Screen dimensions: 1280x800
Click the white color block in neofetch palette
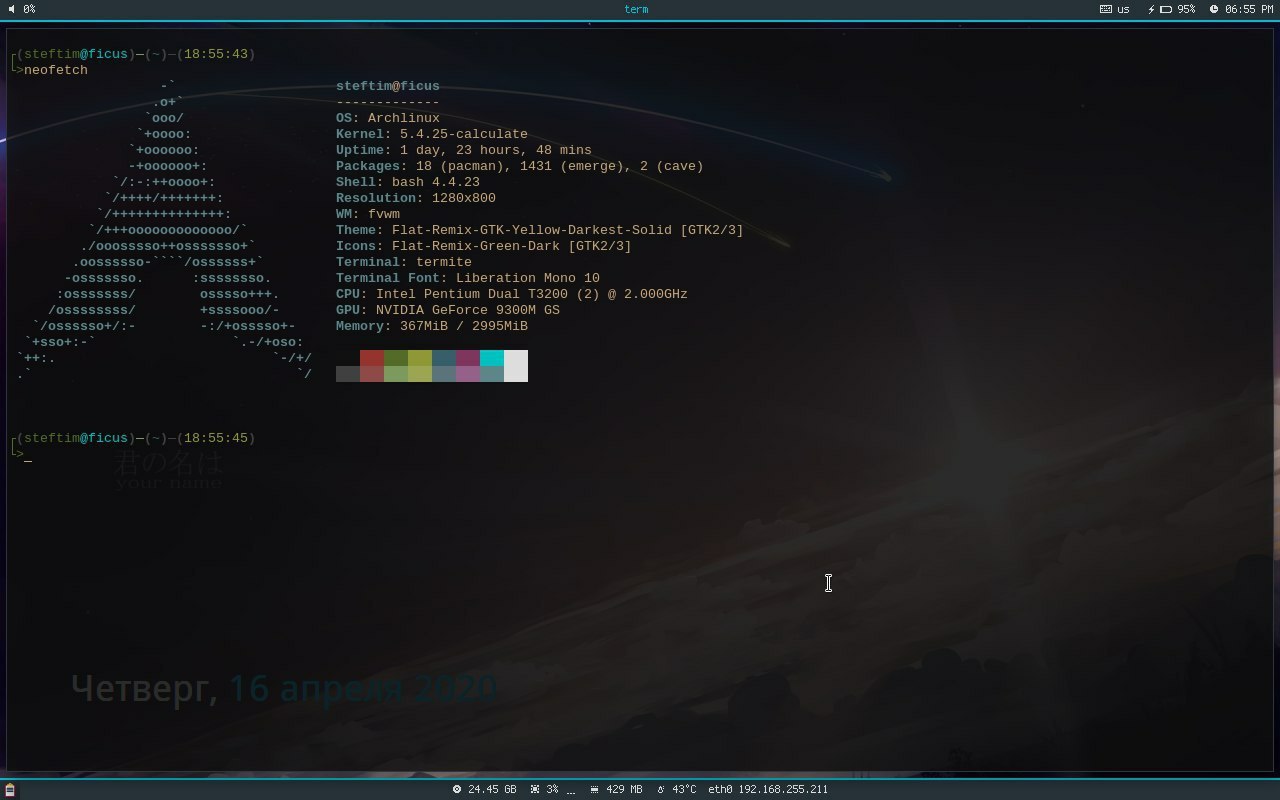(516, 366)
